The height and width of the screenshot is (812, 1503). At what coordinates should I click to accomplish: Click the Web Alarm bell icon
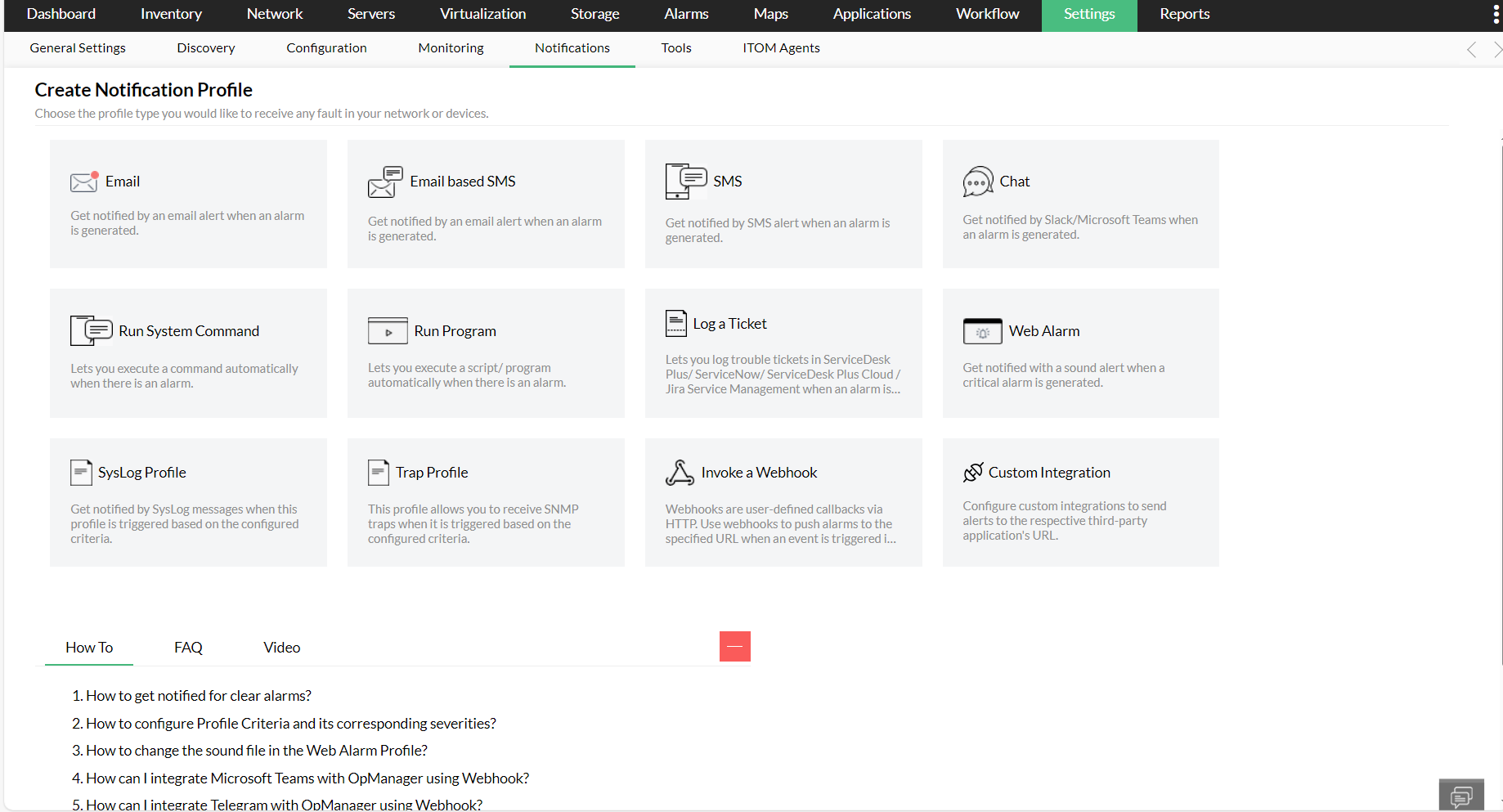point(982,331)
